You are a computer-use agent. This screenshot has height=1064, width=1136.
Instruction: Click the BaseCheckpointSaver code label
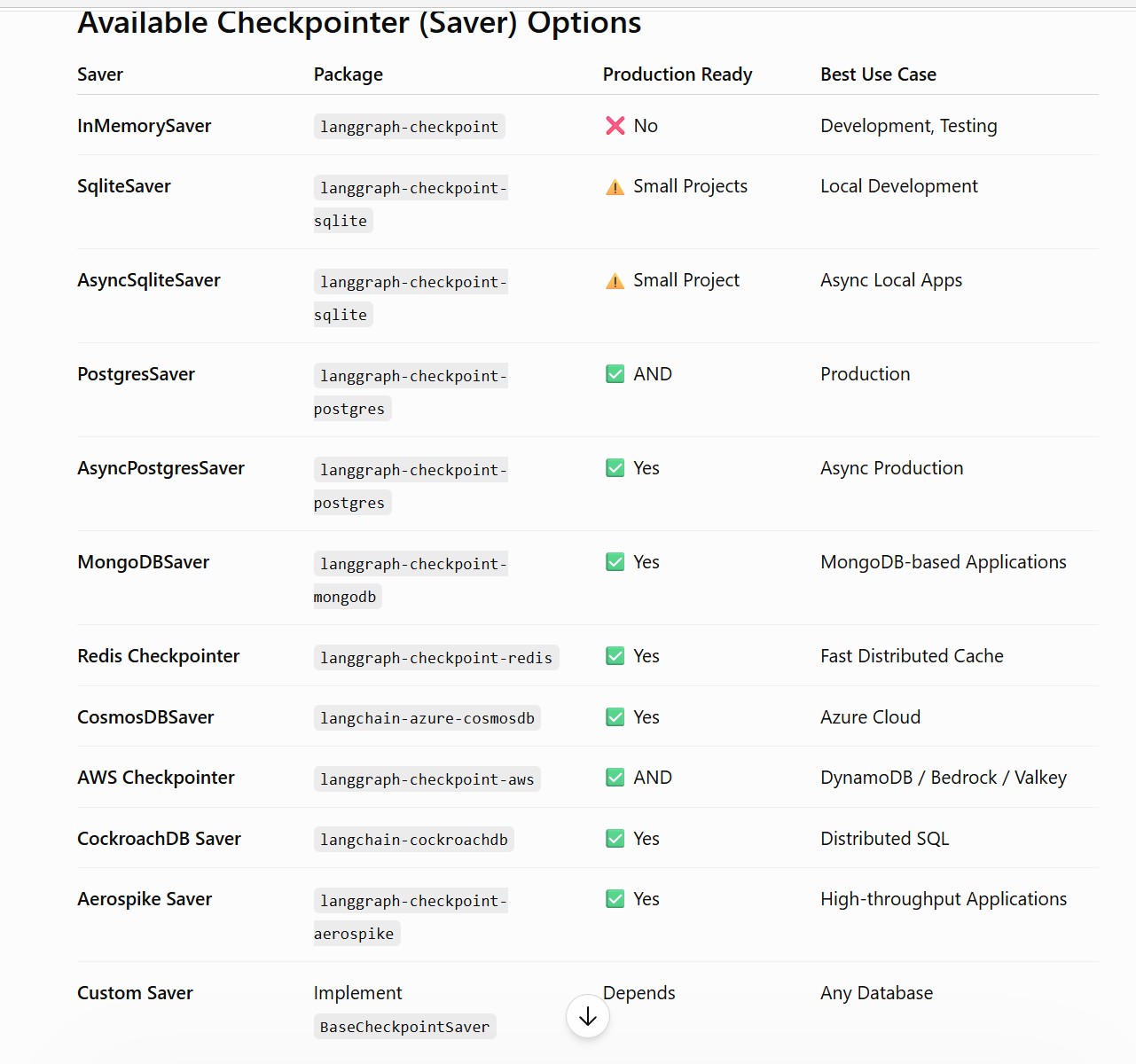405,1027
